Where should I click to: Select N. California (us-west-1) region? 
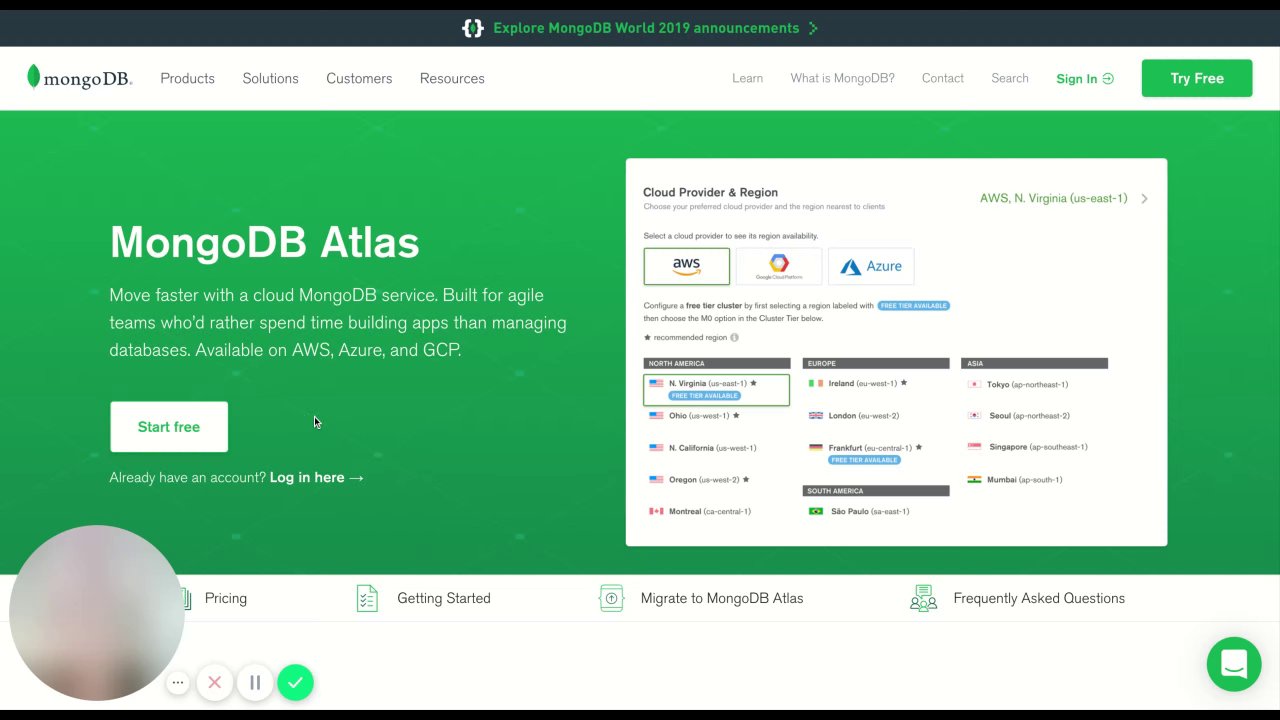tap(712, 448)
